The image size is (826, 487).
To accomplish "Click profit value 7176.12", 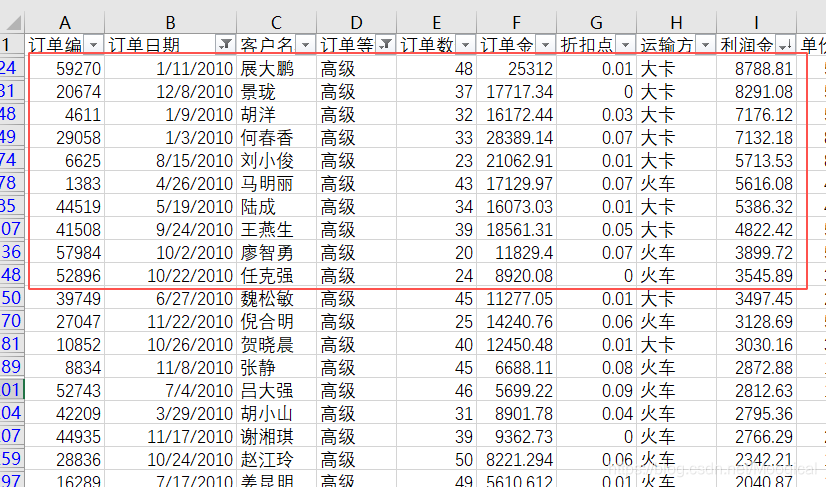I will (764, 115).
